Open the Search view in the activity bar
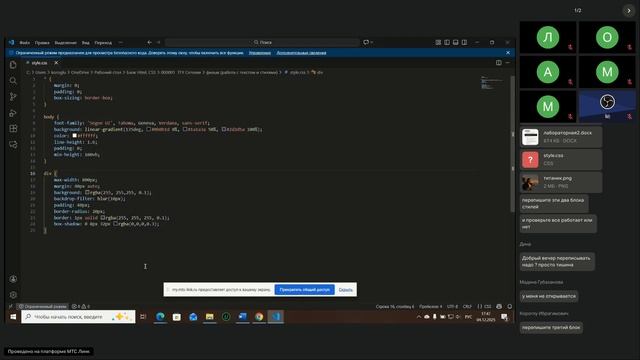The height and width of the screenshot is (360, 640). point(13,81)
